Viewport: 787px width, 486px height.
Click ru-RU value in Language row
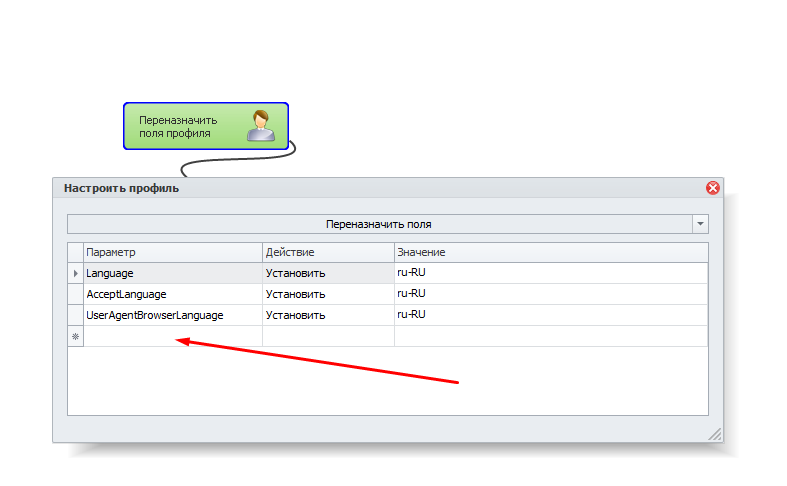coord(551,273)
